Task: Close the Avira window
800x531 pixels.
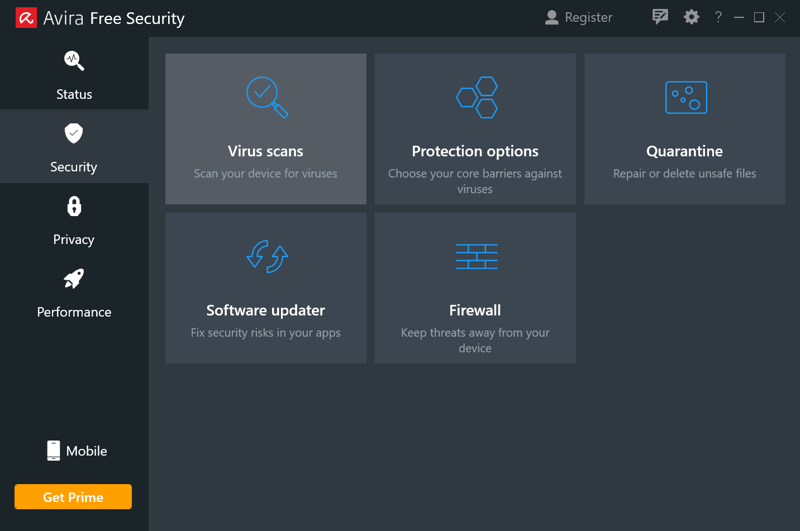Action: pyautogui.click(x=780, y=17)
